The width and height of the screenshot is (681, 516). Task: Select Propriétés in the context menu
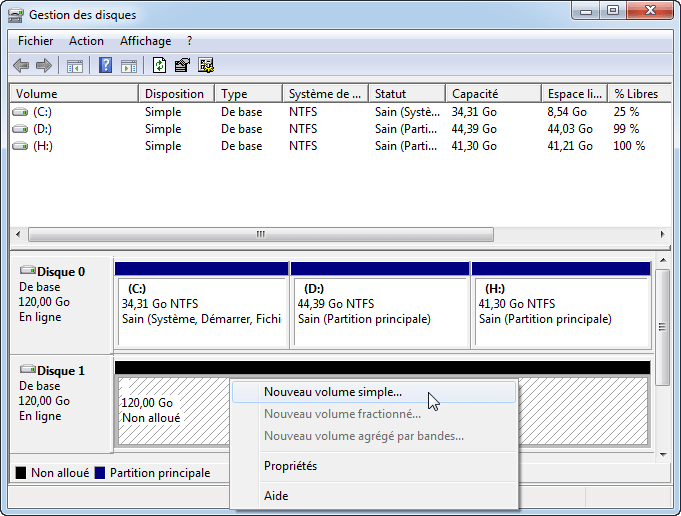(374, 466)
